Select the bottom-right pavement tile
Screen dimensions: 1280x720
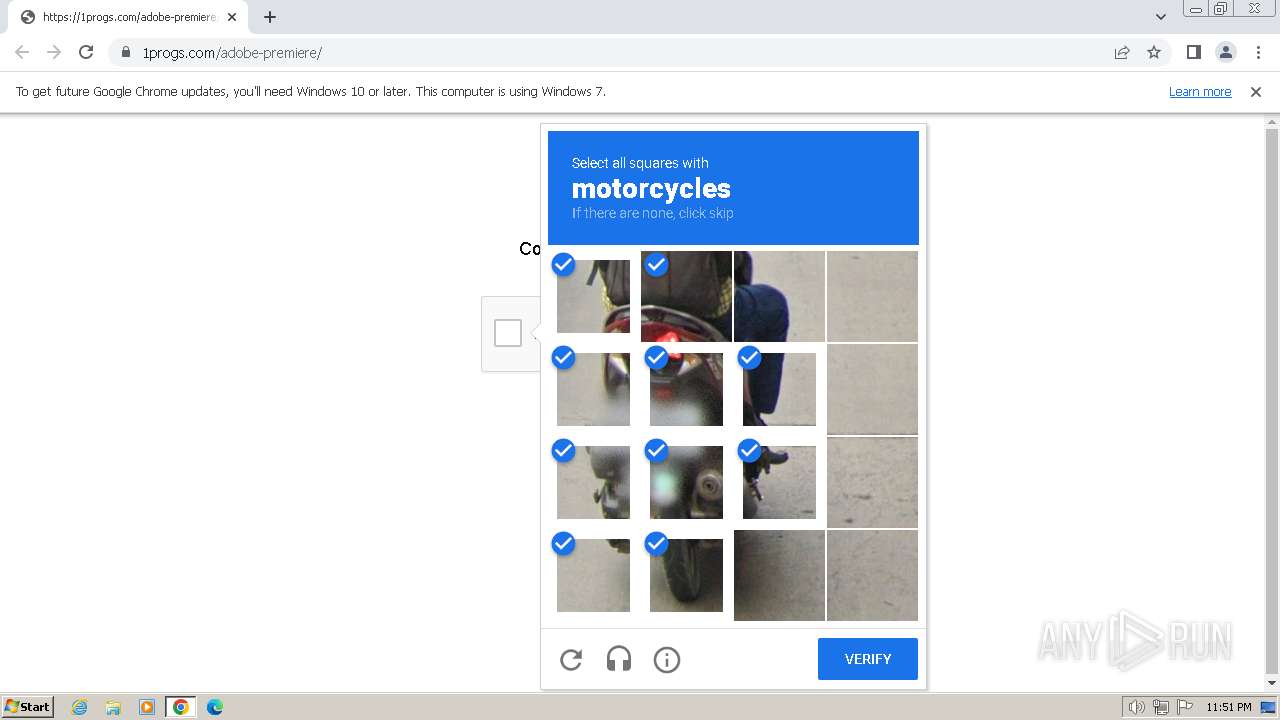click(872, 575)
